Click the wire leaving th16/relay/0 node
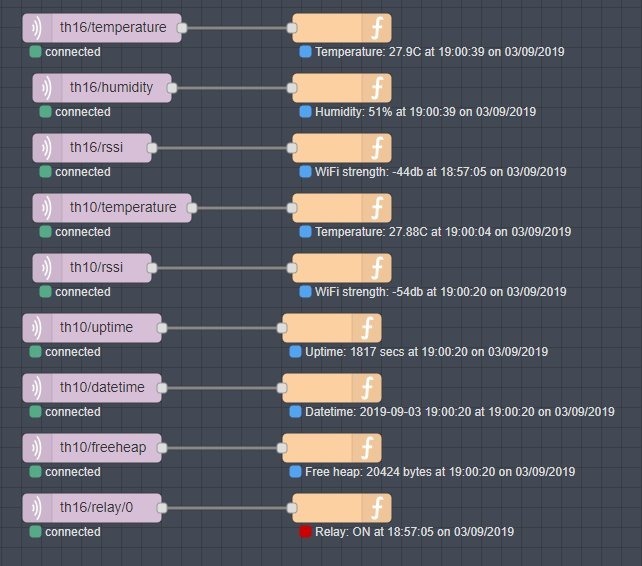 (226, 508)
